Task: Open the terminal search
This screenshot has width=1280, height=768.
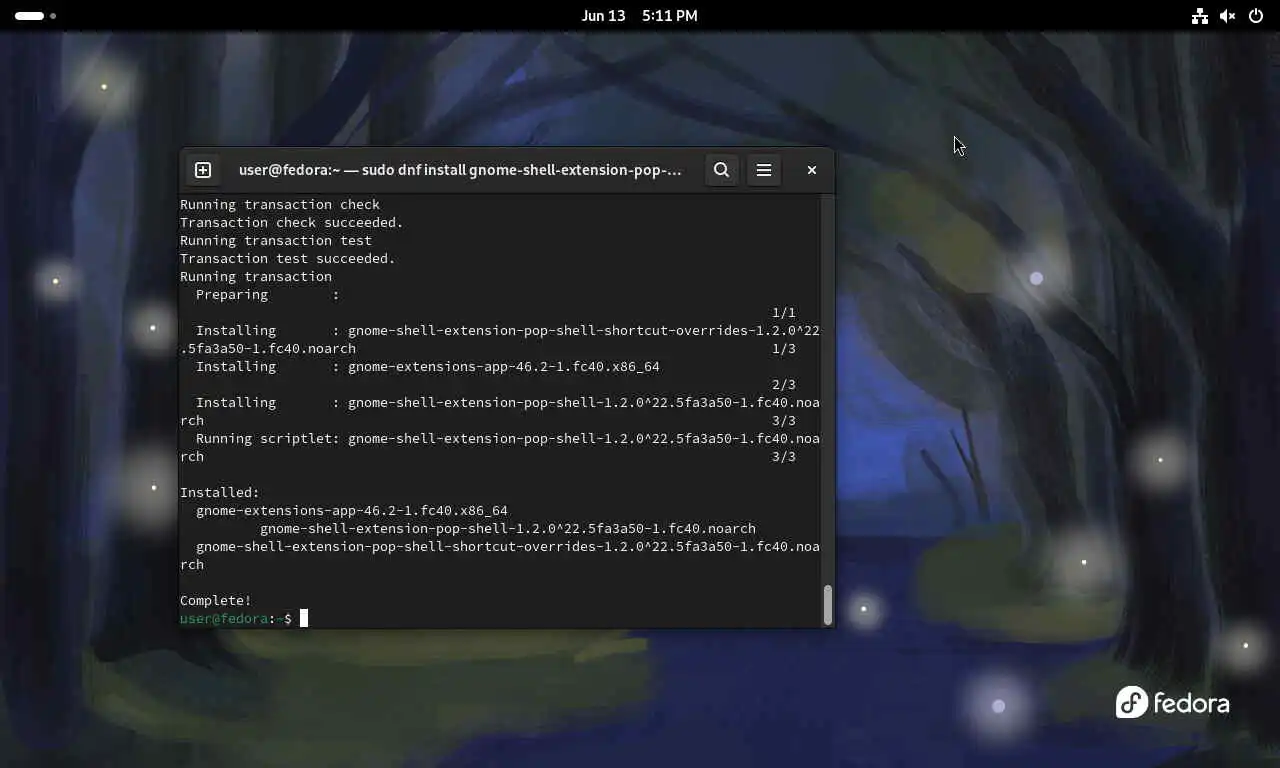Action: pyautogui.click(x=721, y=170)
